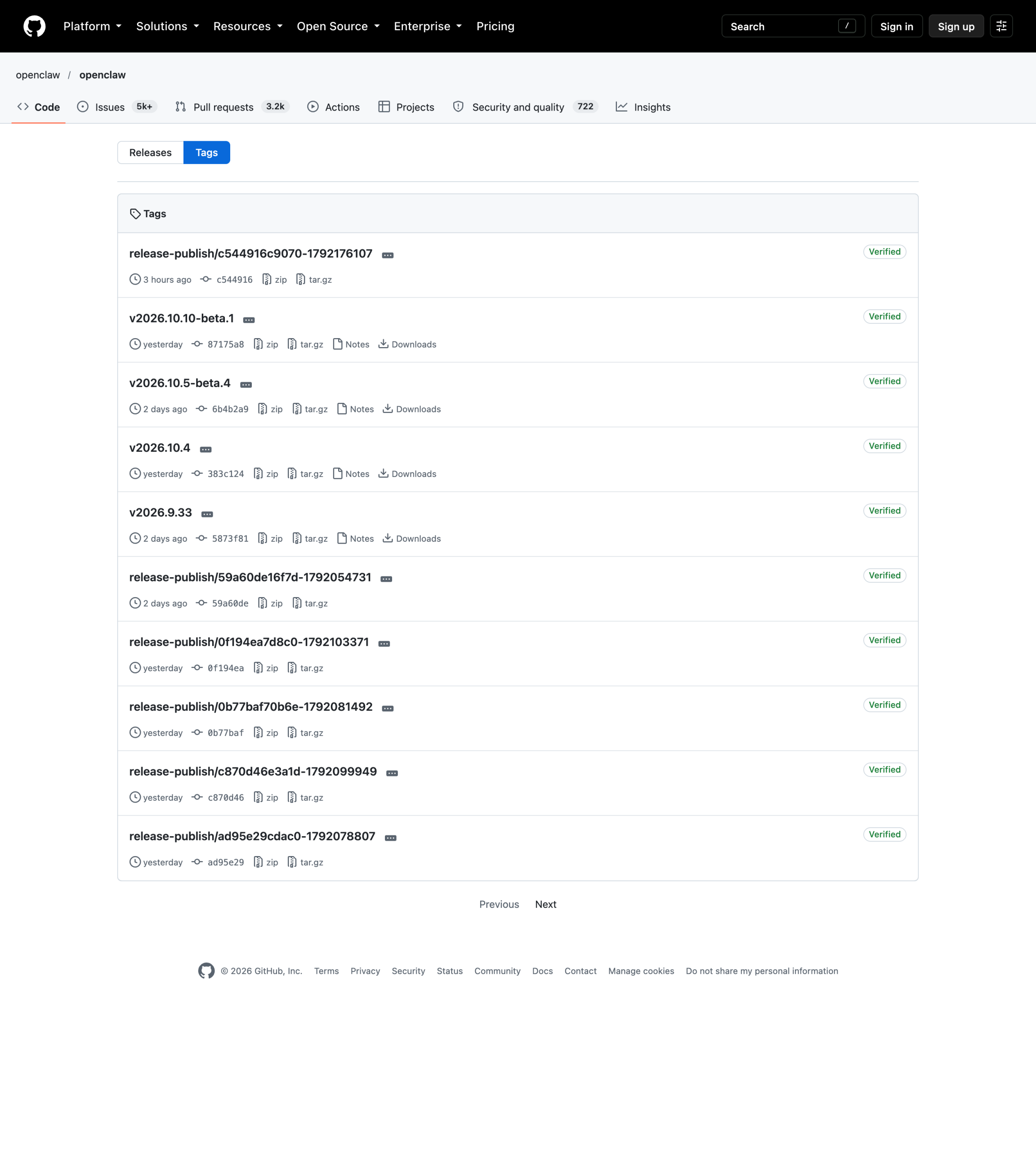Image resolution: width=1036 pixels, height=1151 pixels.
Task: Go to the openclaw owner link
Action: pyautogui.click(x=38, y=75)
